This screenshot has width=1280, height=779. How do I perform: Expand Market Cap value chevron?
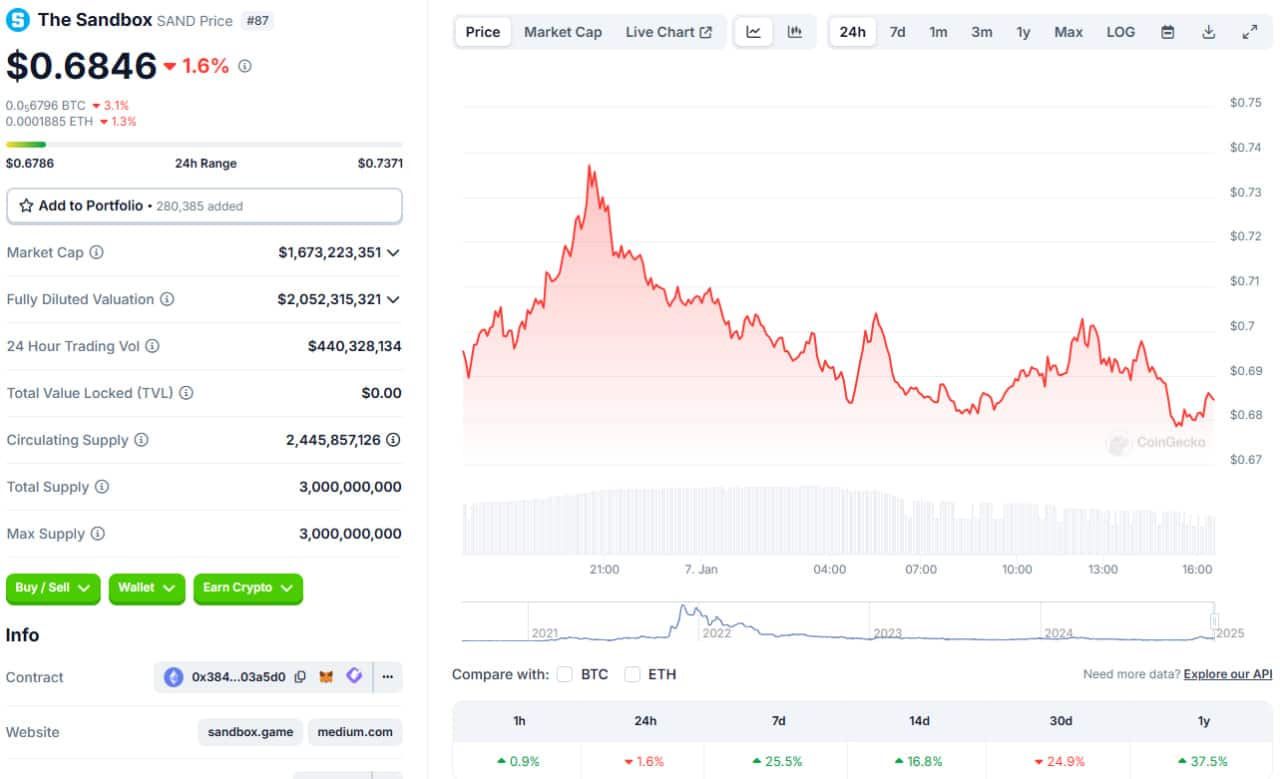click(393, 253)
